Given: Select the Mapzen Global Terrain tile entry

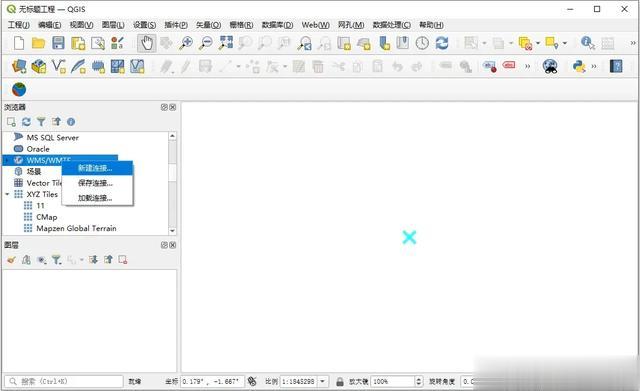Looking at the screenshot, I should pos(76,228).
